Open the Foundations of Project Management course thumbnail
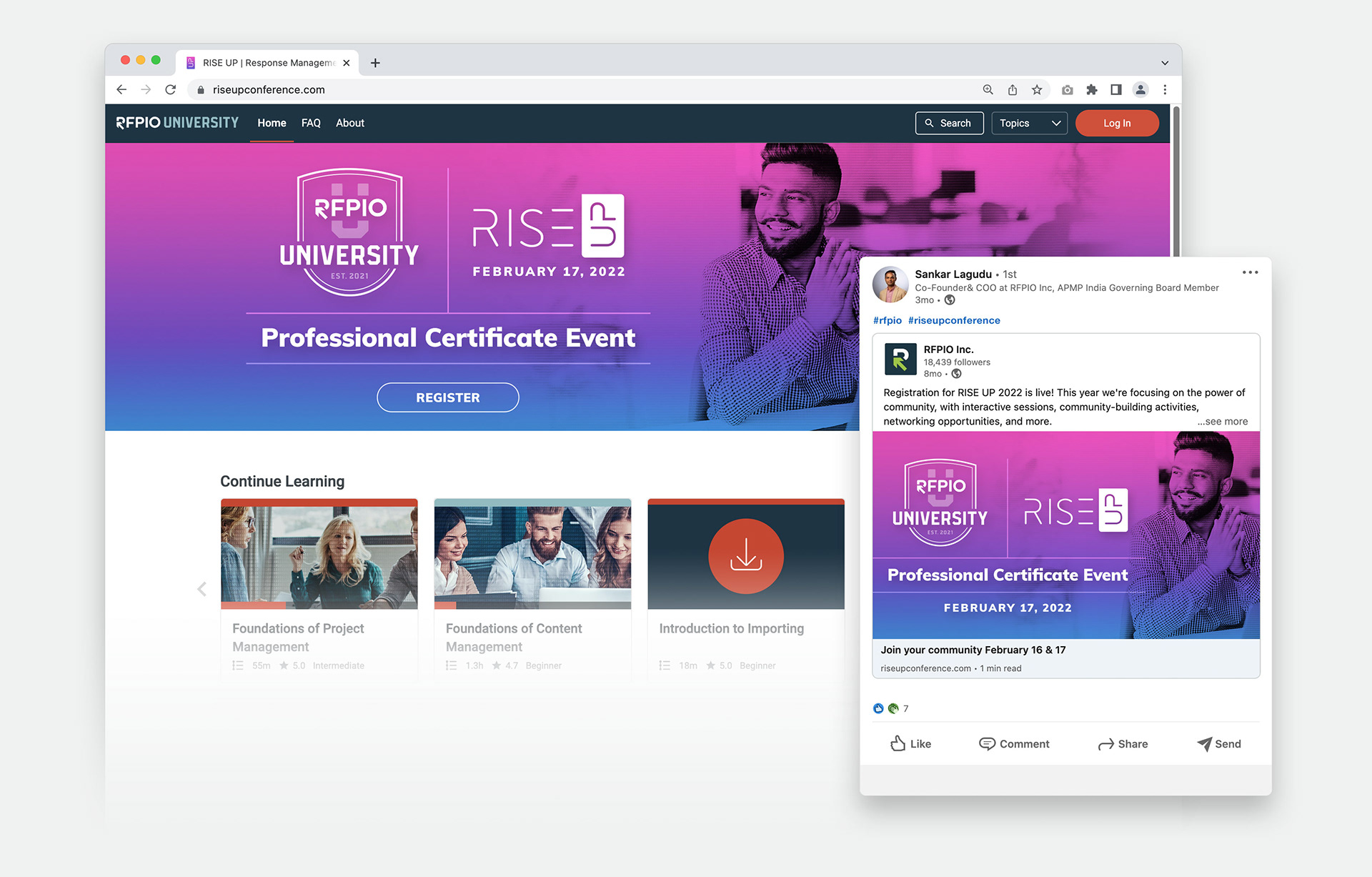 point(319,554)
